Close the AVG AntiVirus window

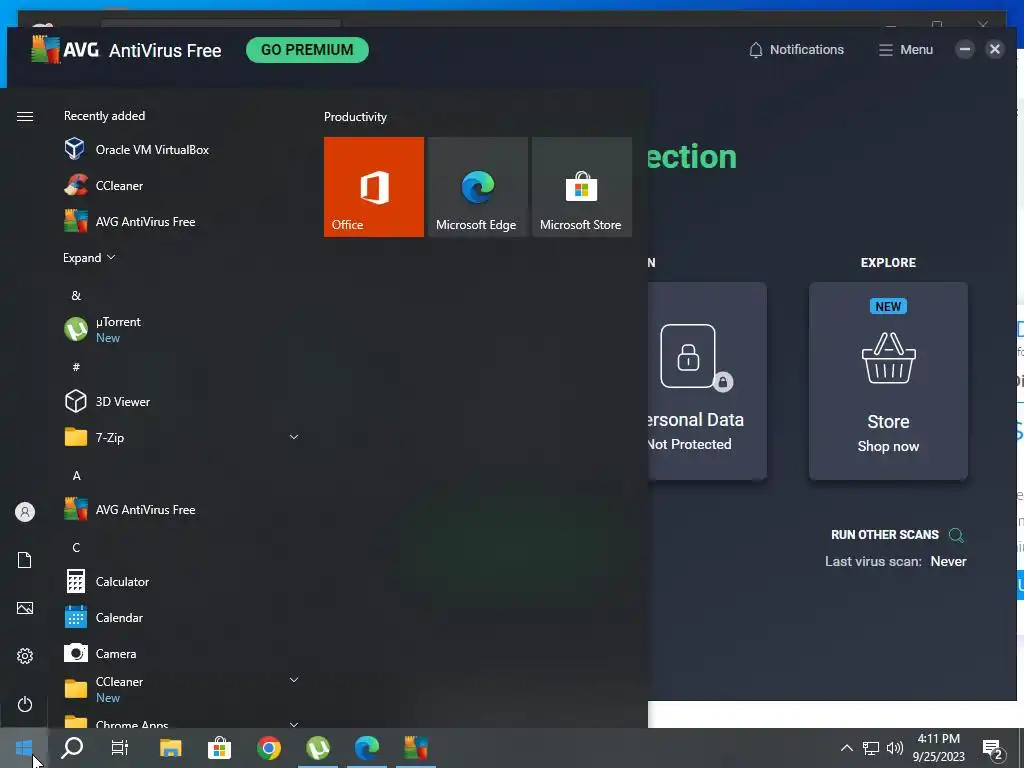[995, 49]
